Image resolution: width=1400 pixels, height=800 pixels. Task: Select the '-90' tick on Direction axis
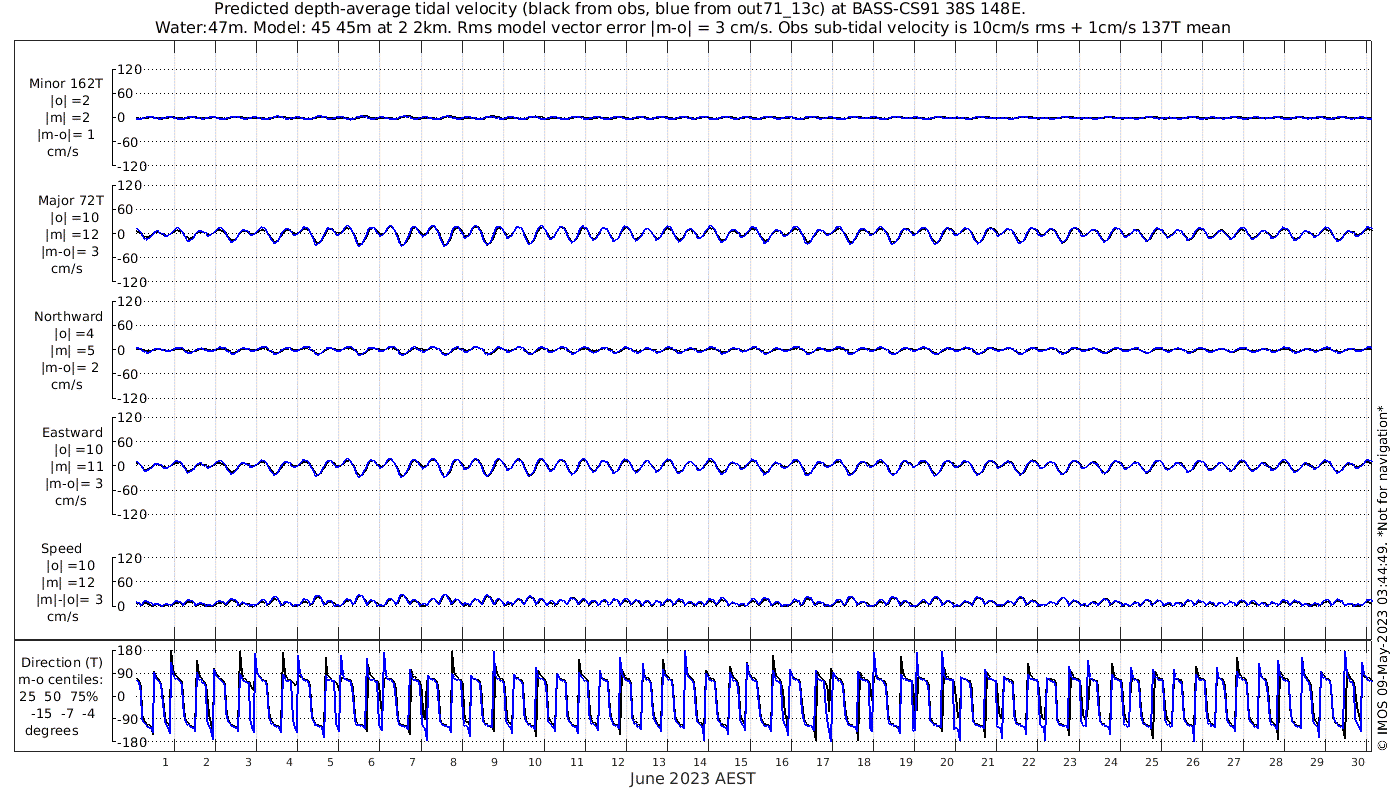(x=126, y=720)
